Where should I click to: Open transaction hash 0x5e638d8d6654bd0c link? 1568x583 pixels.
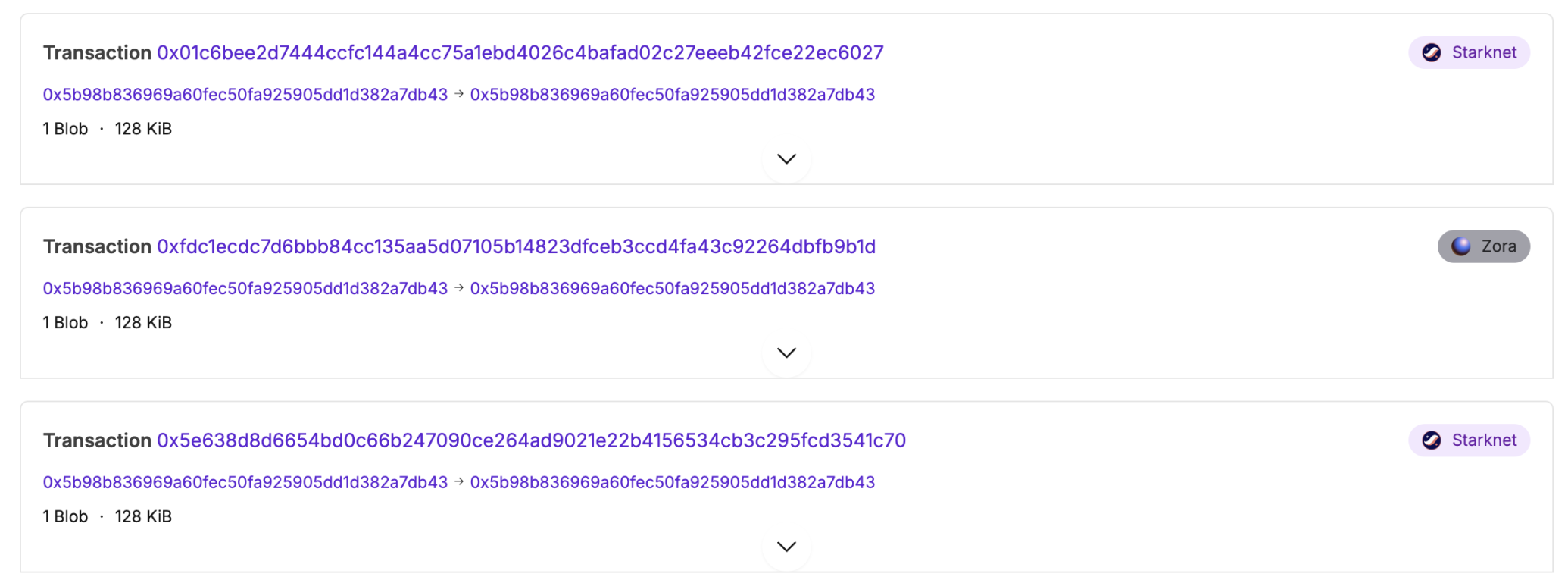pos(531,440)
